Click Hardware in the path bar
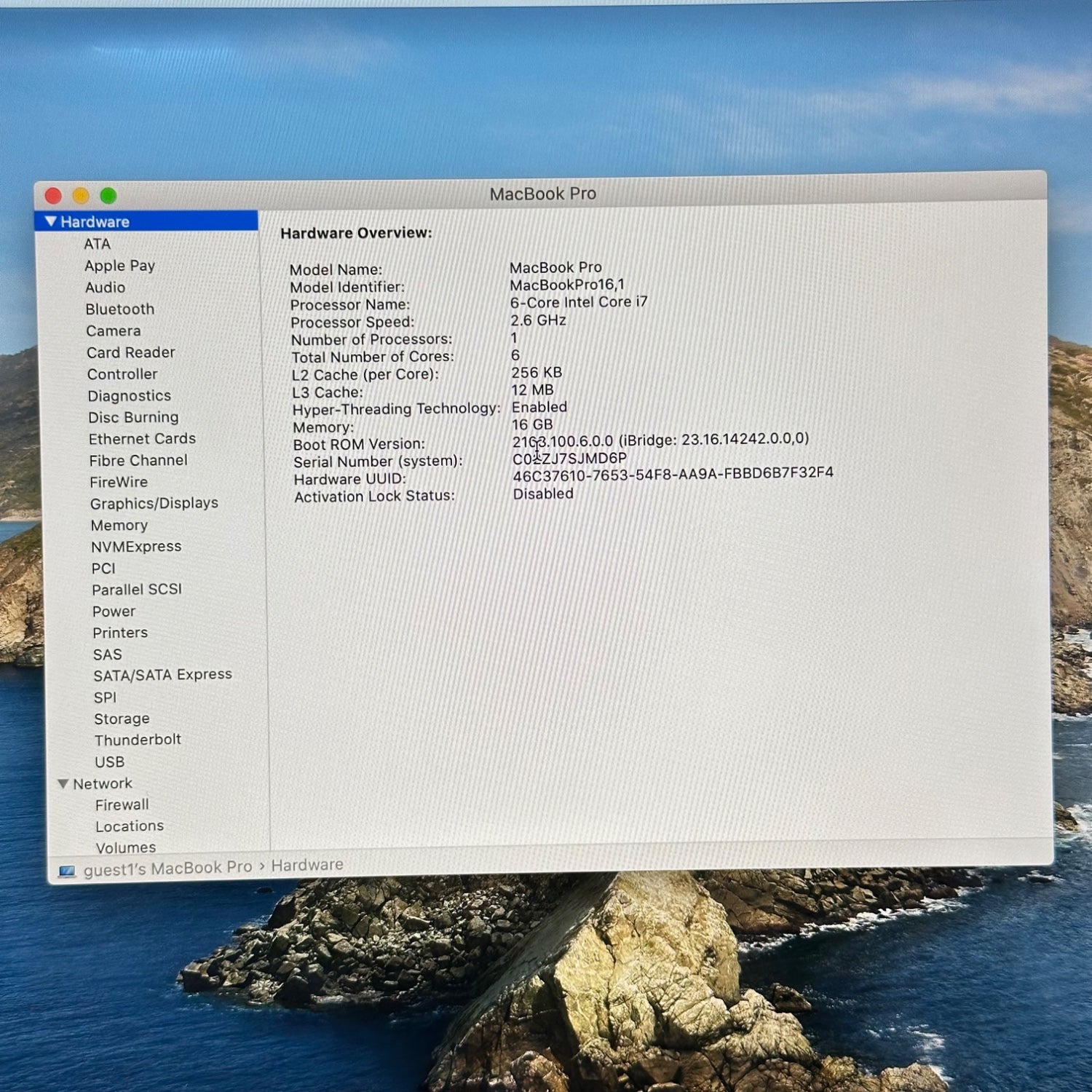 tap(307, 865)
